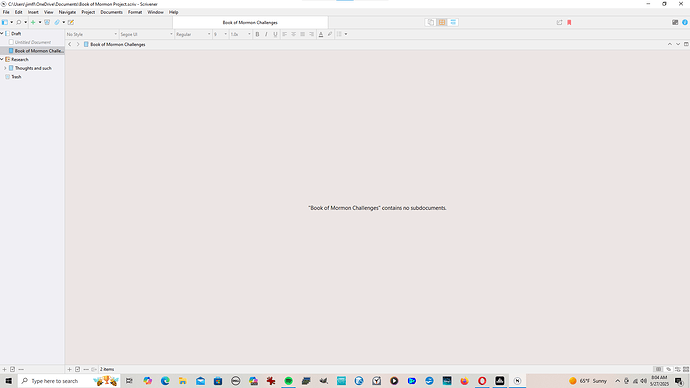Open the Project menu
This screenshot has width=690, height=388.
pos(88,12)
